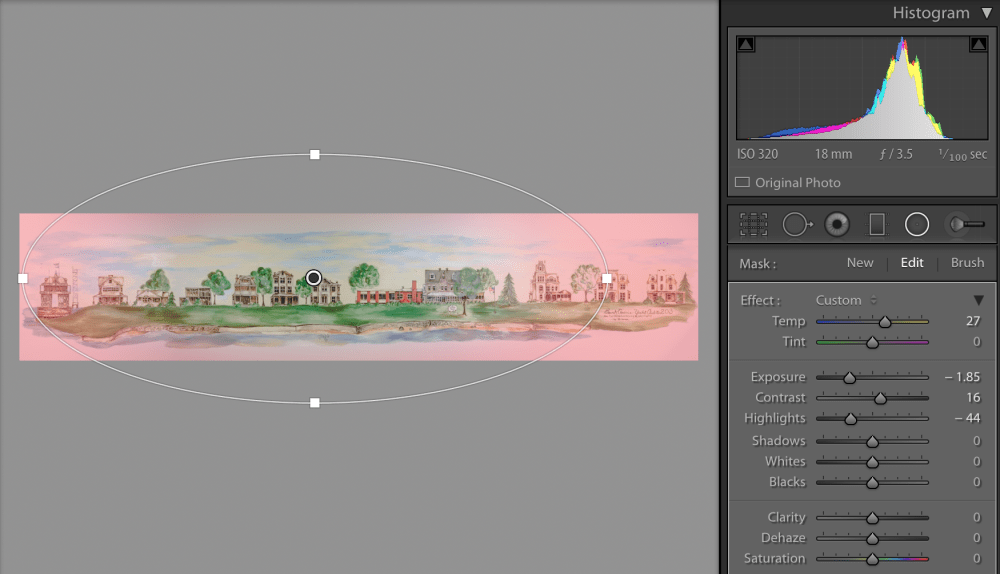1000x574 pixels.
Task: Click the Saturation label
Action: (775, 558)
